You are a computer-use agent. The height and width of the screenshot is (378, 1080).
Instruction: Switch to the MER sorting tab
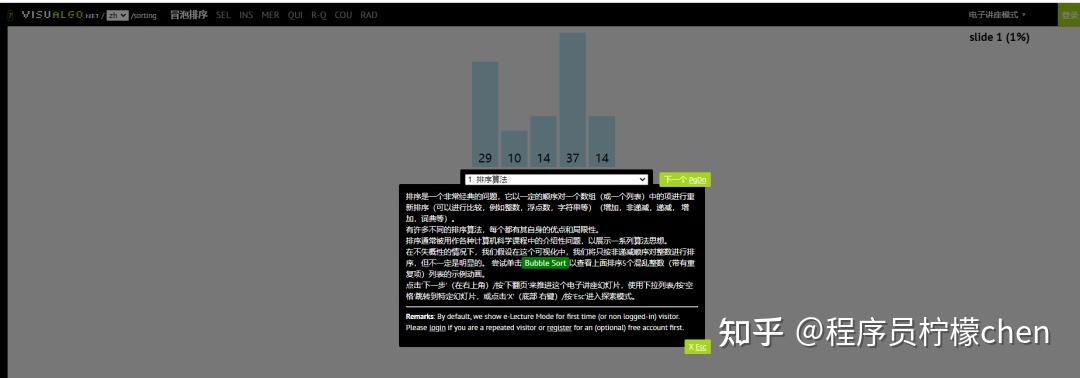click(270, 14)
